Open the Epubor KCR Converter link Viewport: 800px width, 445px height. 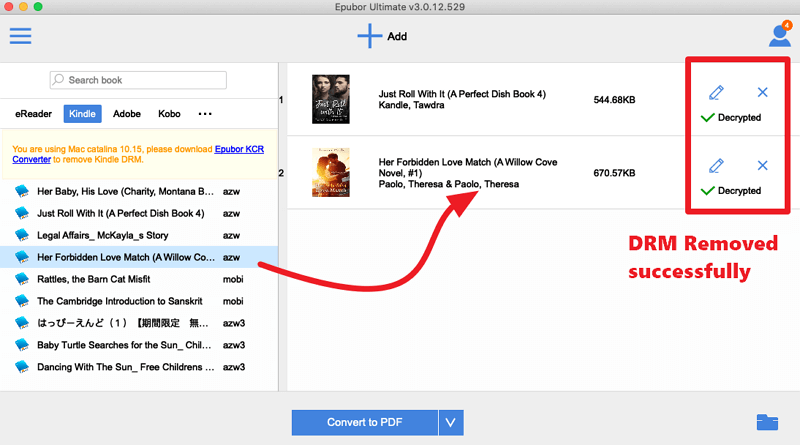coord(239,149)
